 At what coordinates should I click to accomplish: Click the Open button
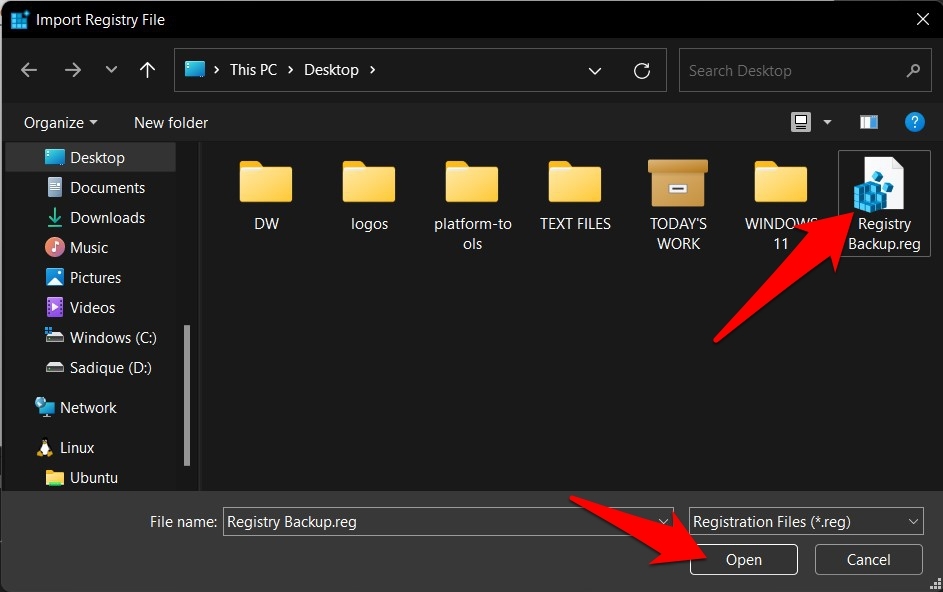pos(744,560)
